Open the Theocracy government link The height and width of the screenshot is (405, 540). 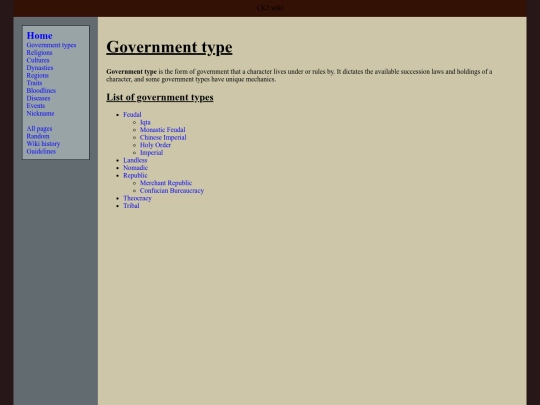(x=137, y=198)
